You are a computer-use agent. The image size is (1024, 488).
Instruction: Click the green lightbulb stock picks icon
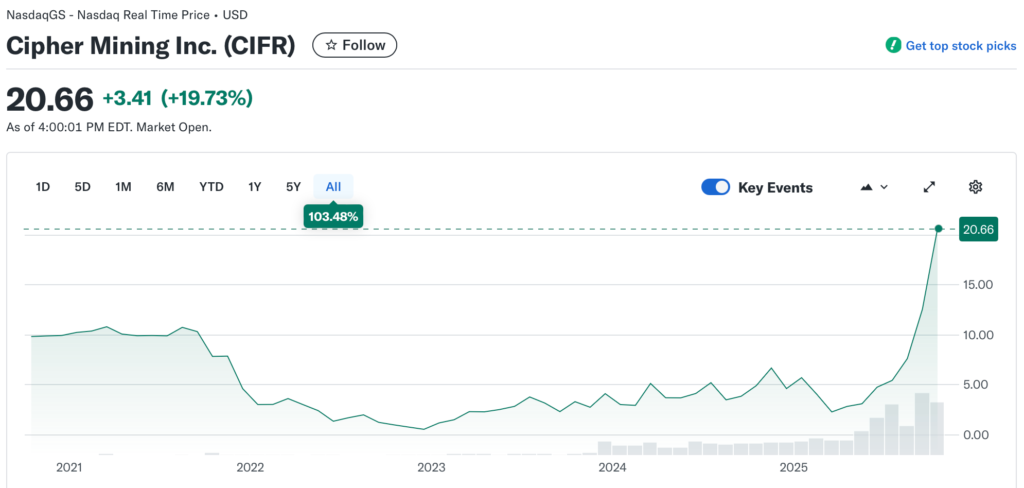[x=893, y=46]
